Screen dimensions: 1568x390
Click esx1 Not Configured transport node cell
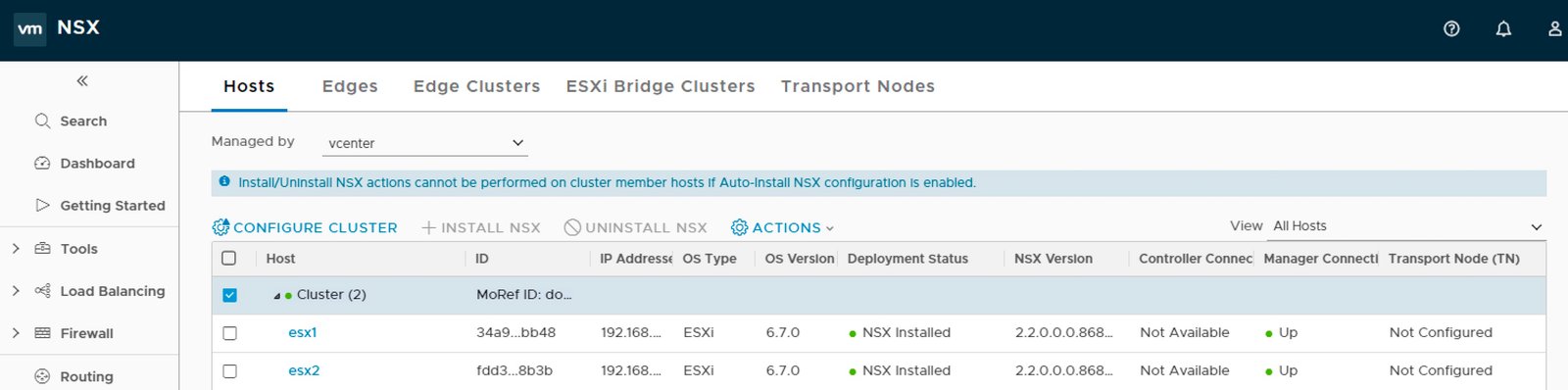tap(1441, 333)
